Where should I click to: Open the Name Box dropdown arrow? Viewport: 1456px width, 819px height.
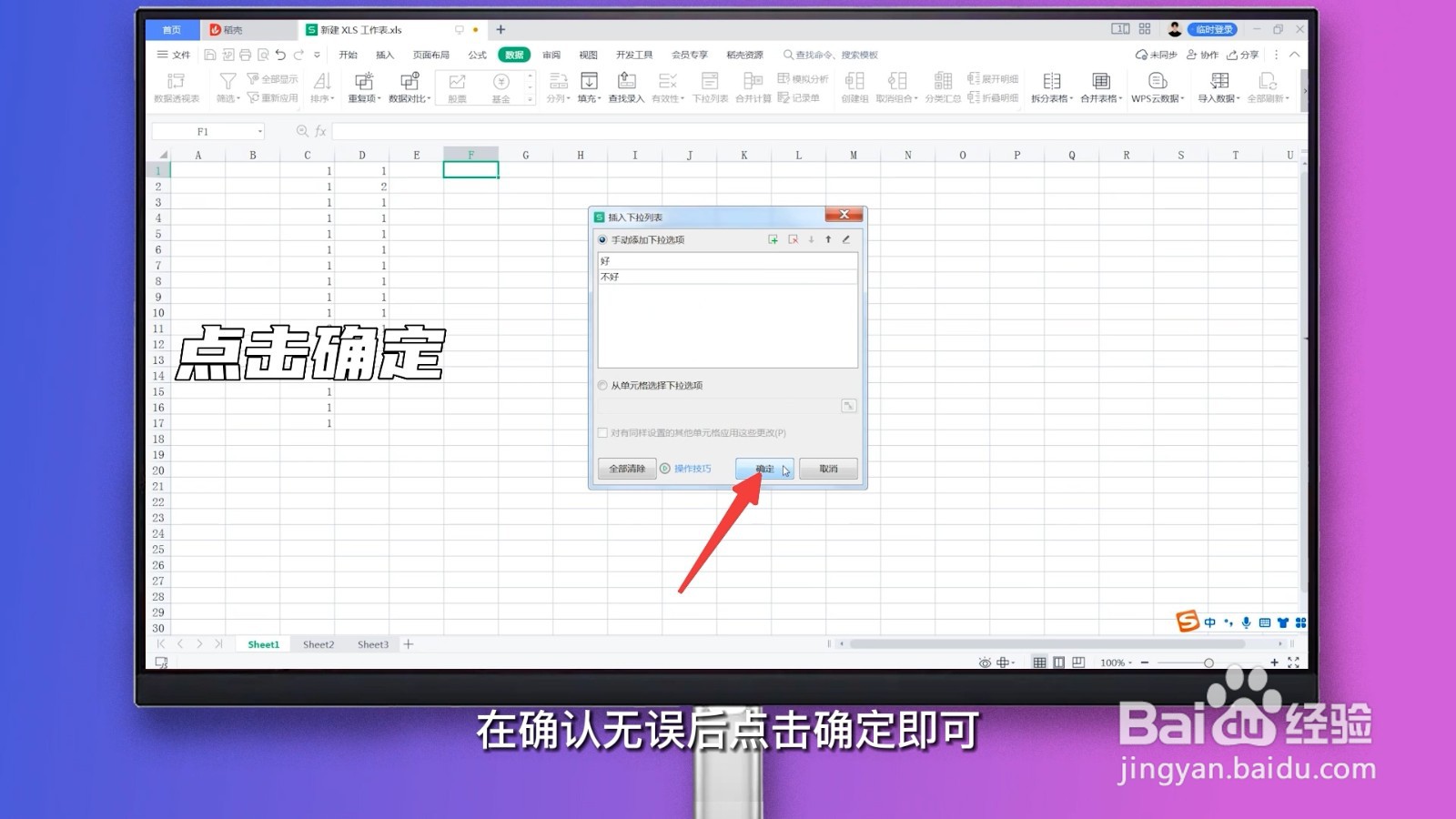[x=259, y=132]
